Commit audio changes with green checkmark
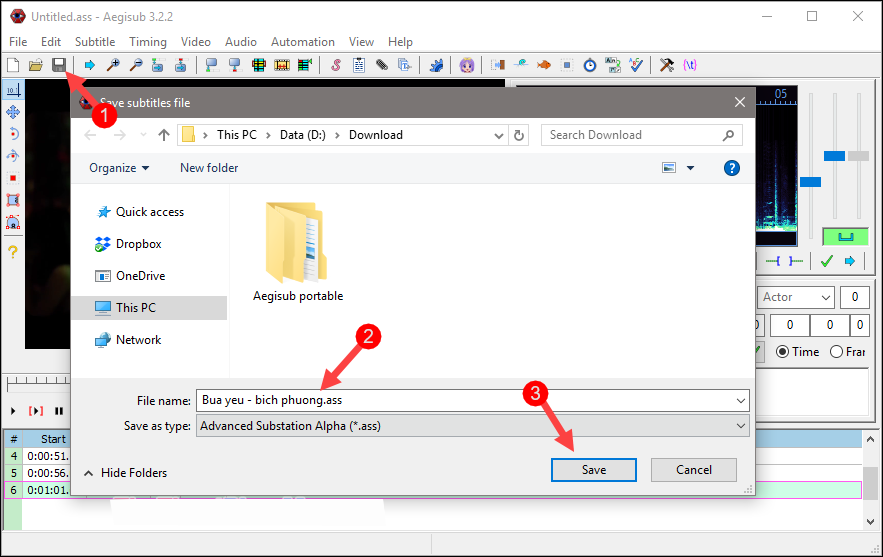The image size is (883, 557). (x=827, y=261)
